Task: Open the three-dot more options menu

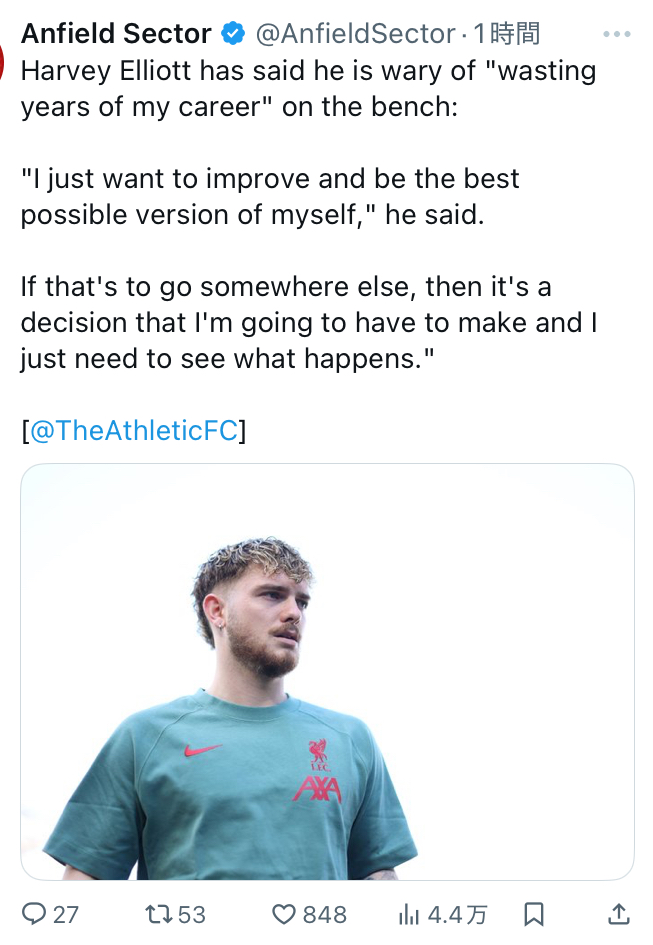Action: (x=617, y=34)
